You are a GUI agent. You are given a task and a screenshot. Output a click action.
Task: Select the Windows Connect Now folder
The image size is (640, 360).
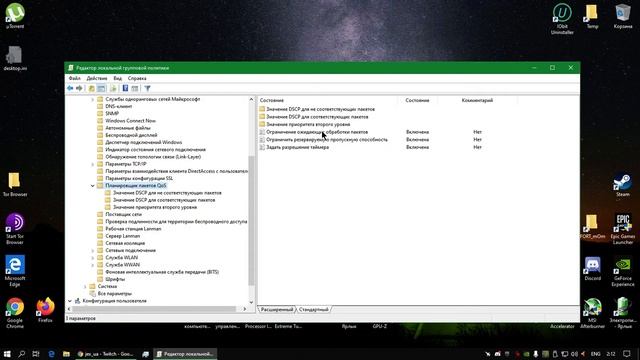(130, 121)
